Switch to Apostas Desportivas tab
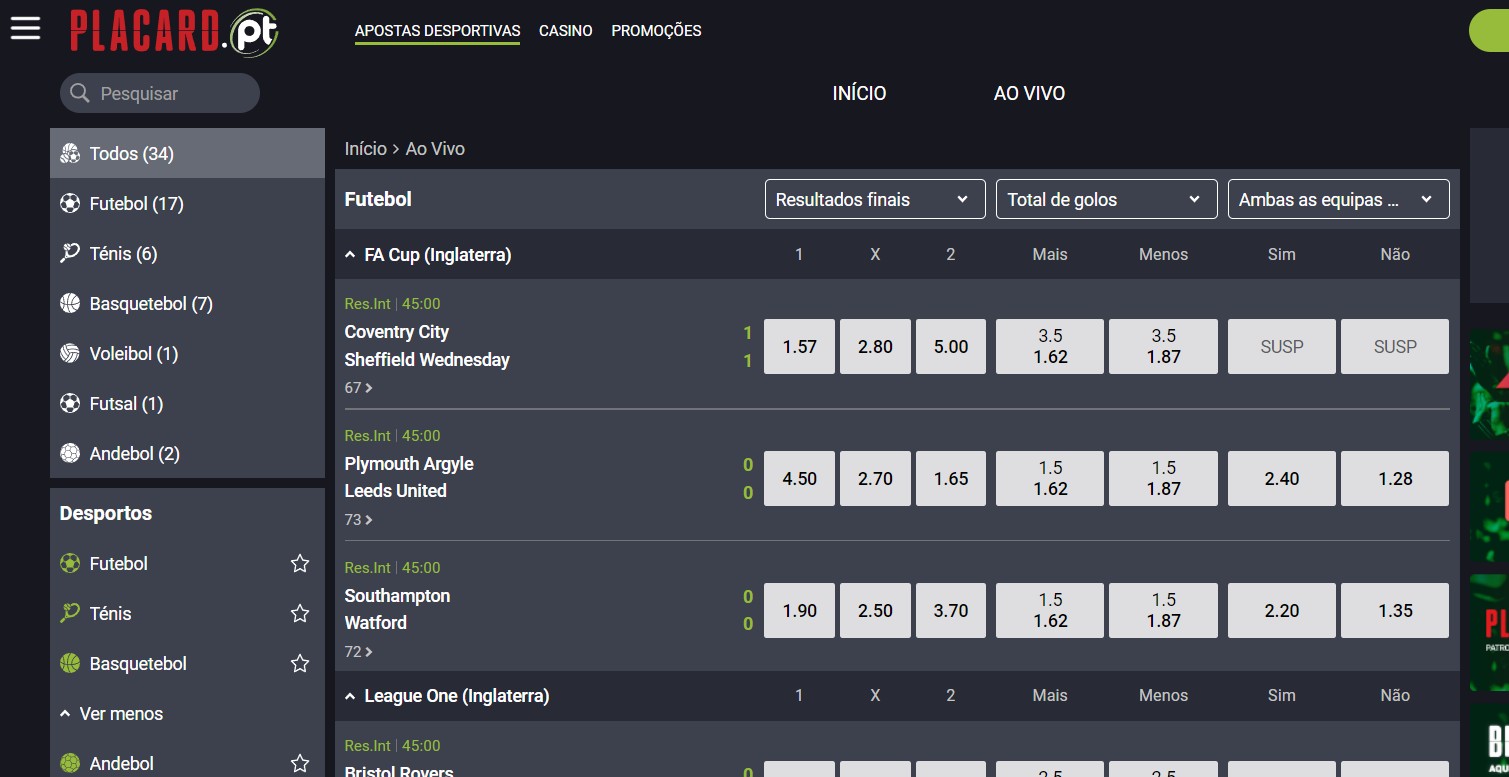 tap(437, 31)
